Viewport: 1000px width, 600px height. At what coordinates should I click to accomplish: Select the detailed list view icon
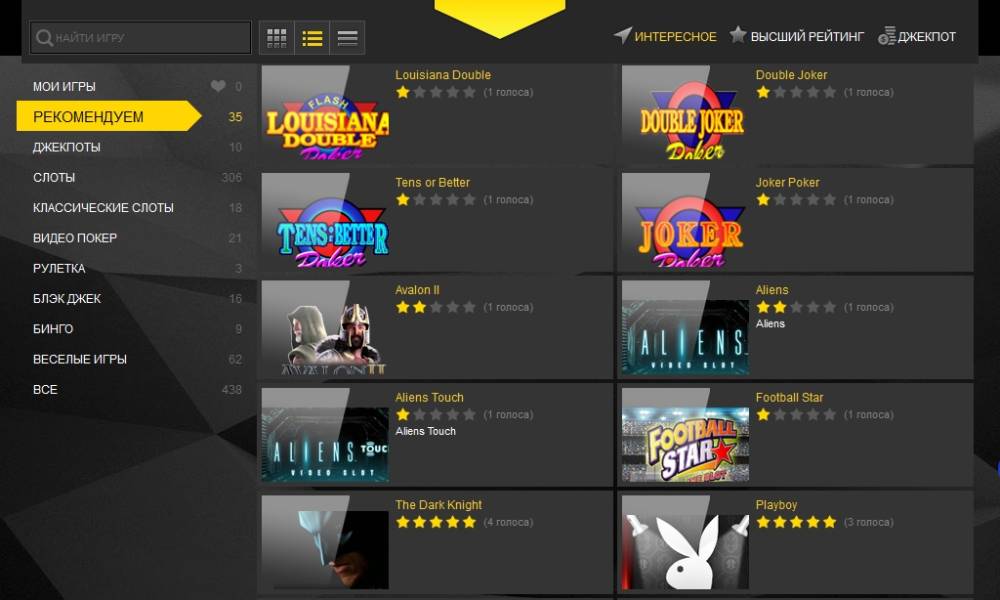(x=312, y=38)
